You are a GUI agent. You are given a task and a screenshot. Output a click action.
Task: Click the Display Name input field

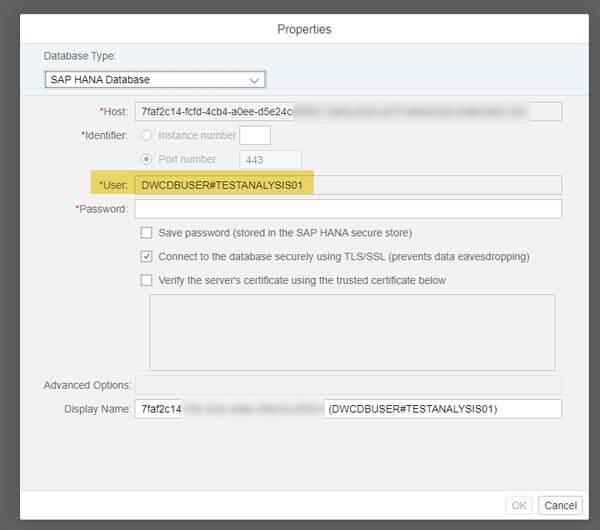(x=348, y=409)
